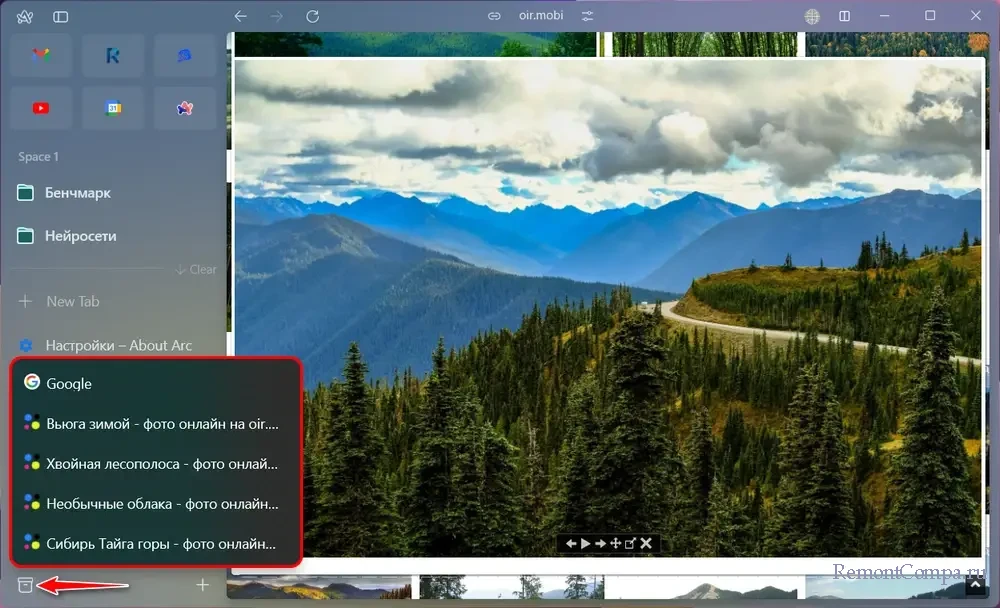The image size is (1000, 608).
Task: Clear the open tabs with Clear
Action: tap(197, 269)
